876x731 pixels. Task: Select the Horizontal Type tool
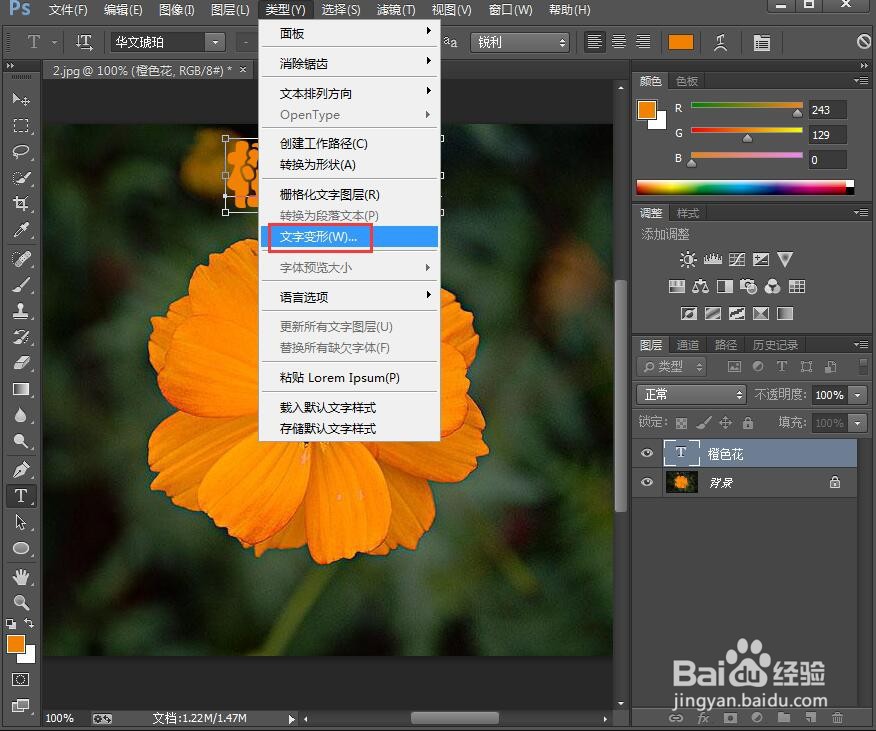pos(21,496)
